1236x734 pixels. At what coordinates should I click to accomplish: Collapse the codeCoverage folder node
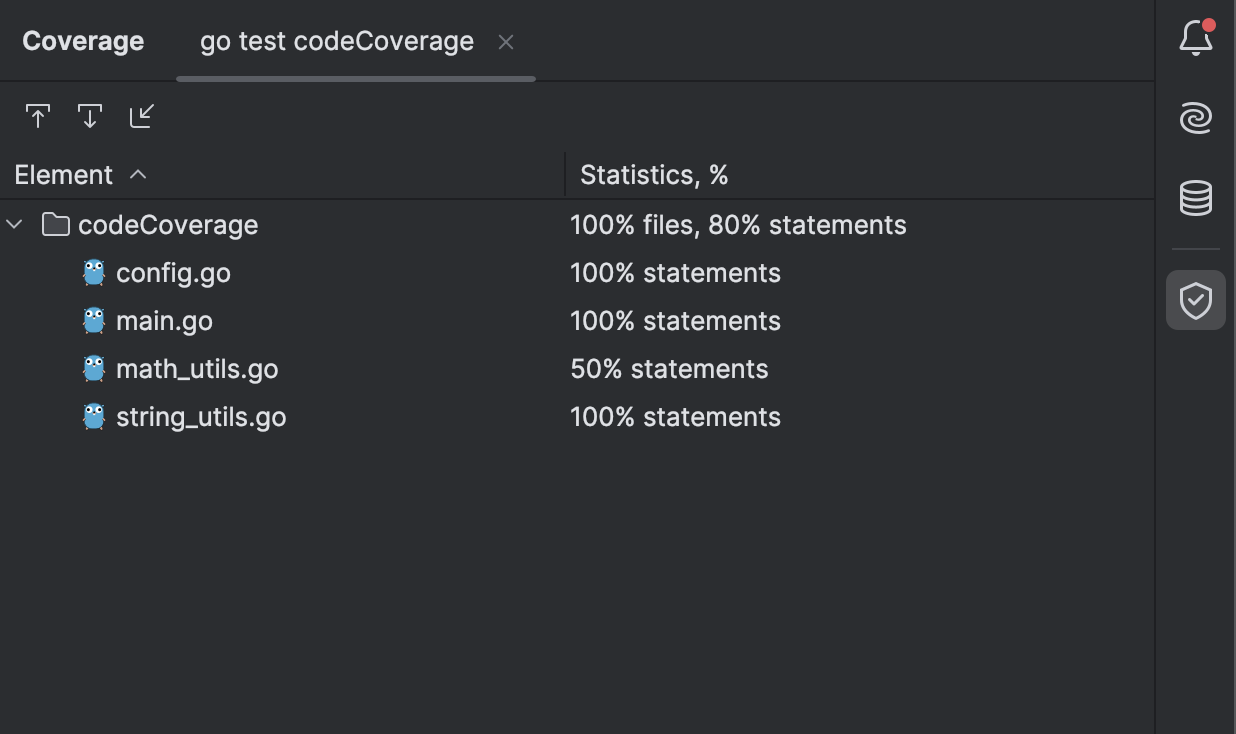(x=14, y=225)
